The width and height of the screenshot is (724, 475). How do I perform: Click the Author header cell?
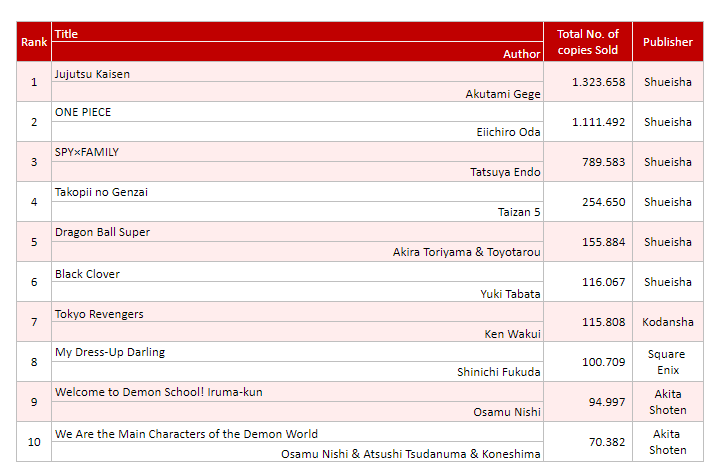click(297, 52)
